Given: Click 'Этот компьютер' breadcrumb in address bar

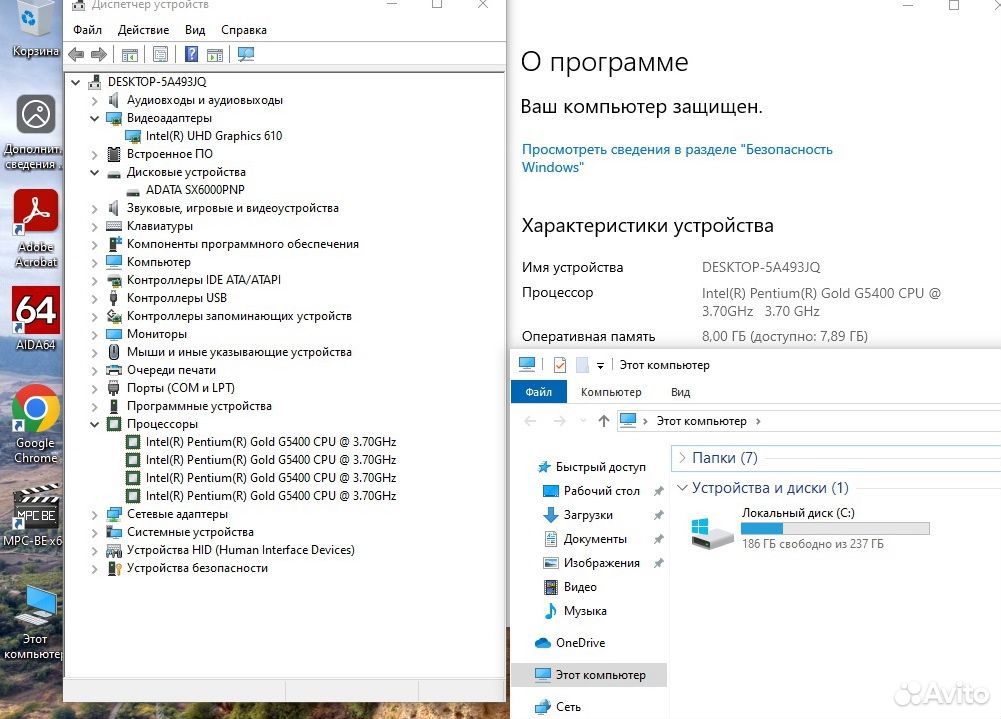Looking at the screenshot, I should click(702, 421).
